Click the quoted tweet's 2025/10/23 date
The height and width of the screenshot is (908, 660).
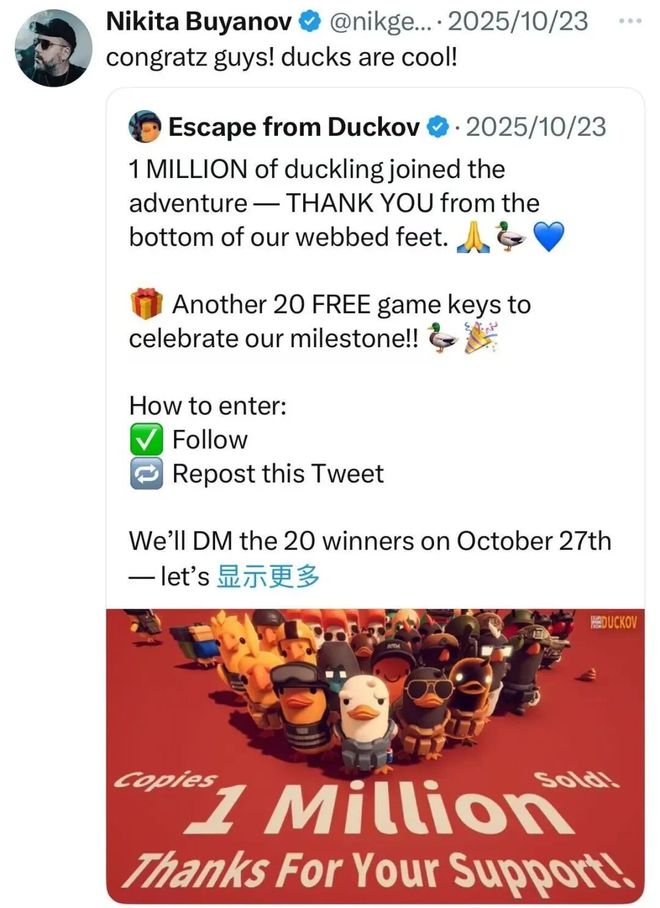(536, 127)
